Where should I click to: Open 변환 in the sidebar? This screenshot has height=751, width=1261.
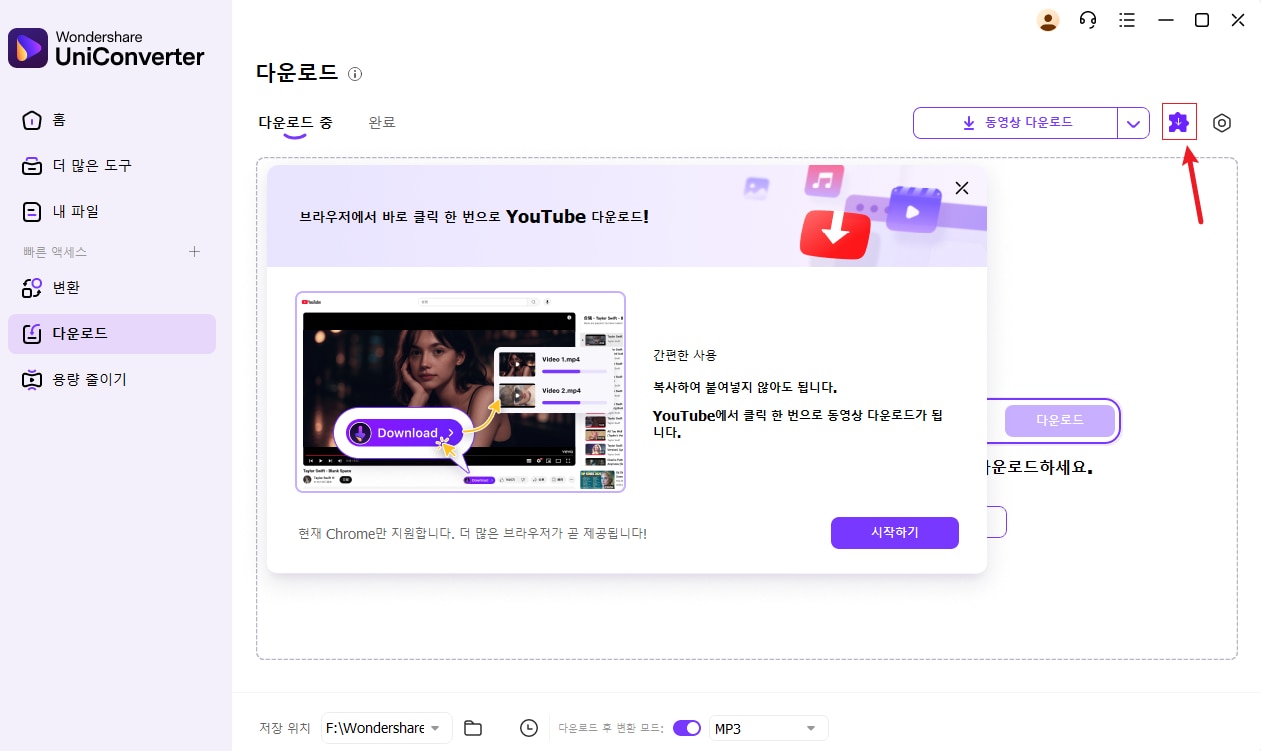coord(66,287)
